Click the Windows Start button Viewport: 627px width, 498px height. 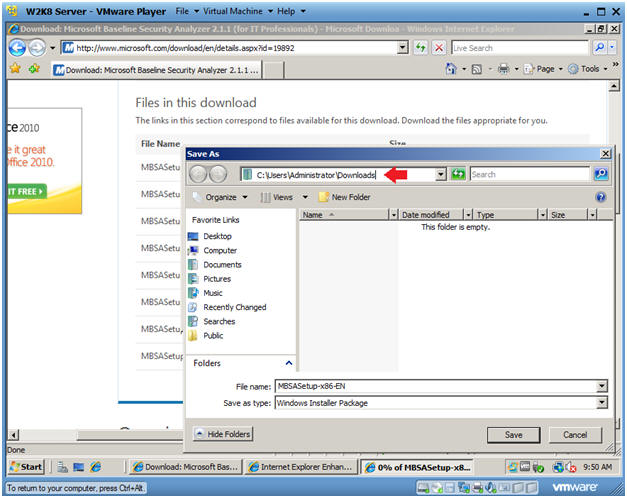[x=26, y=467]
